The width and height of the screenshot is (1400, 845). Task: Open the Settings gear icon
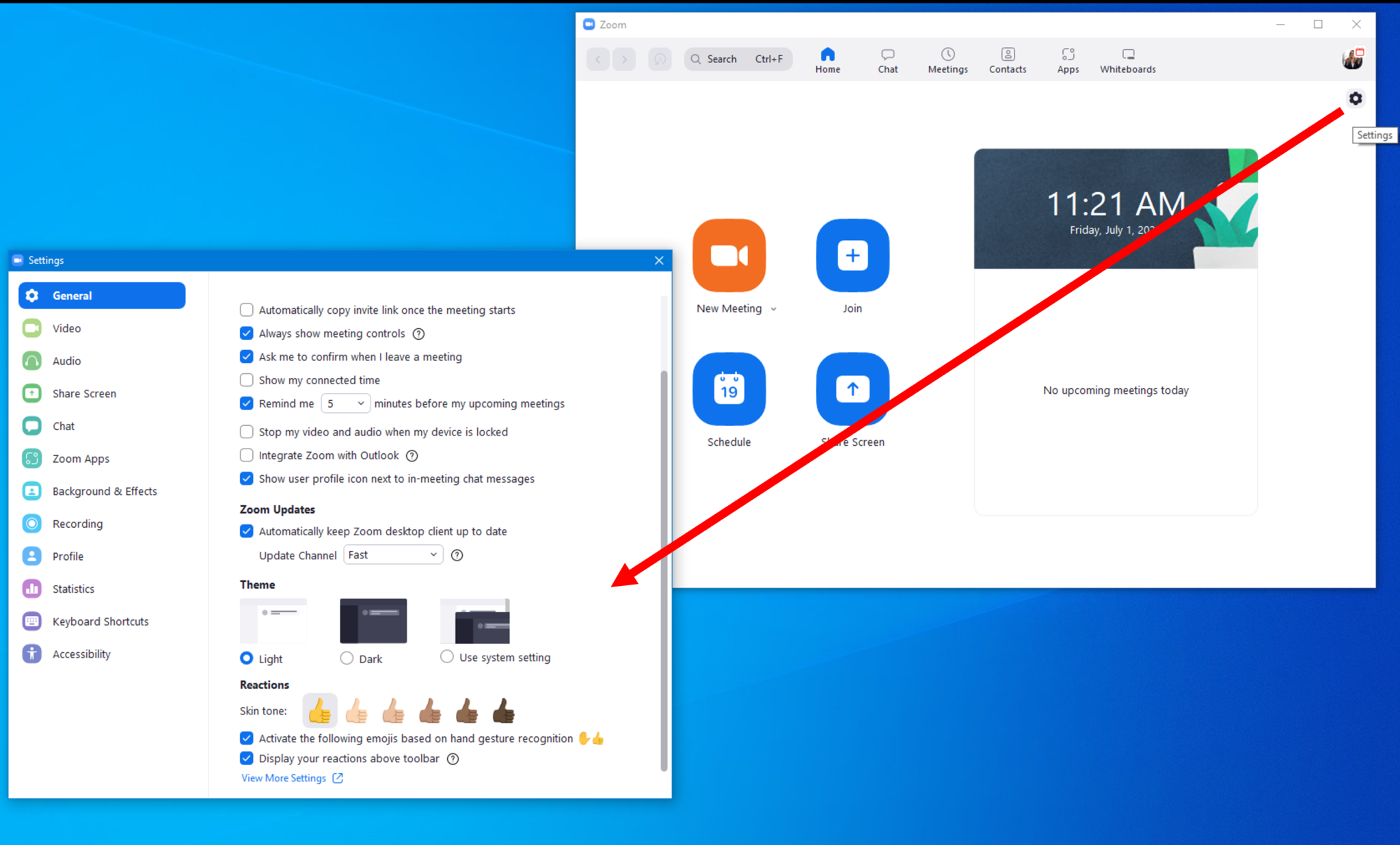(x=1355, y=98)
